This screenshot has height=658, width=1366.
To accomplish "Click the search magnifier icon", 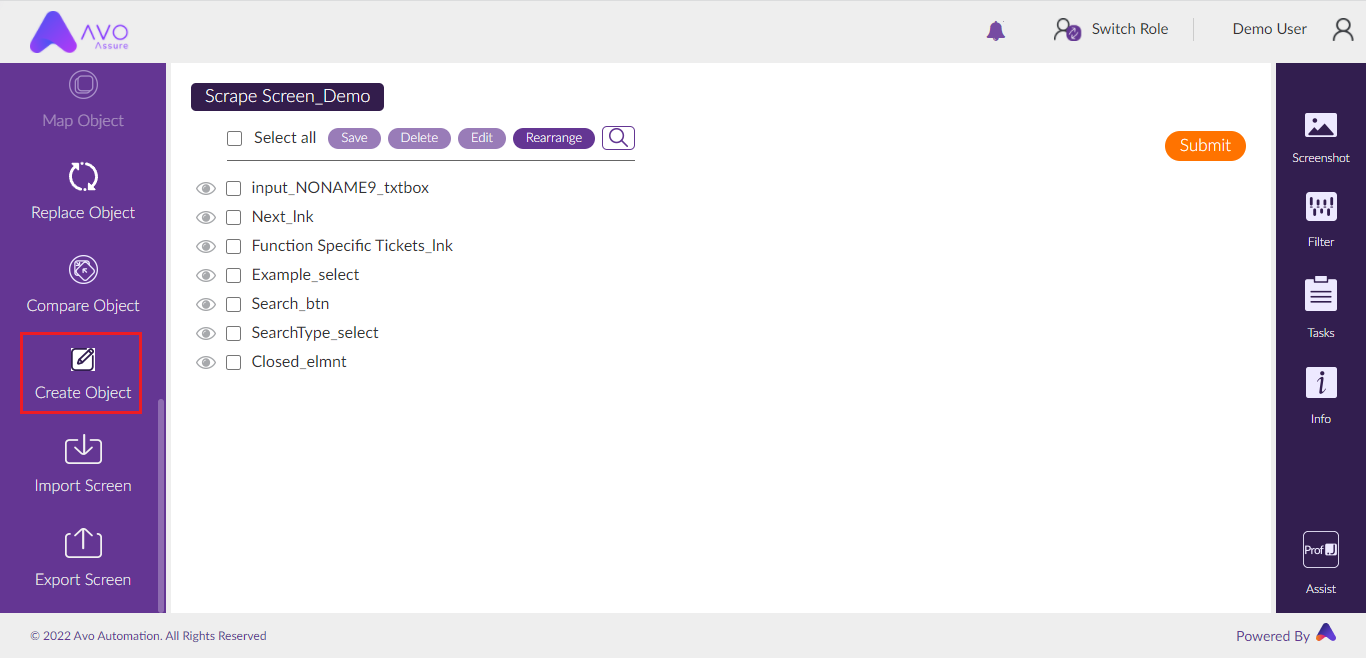I will pyautogui.click(x=618, y=138).
